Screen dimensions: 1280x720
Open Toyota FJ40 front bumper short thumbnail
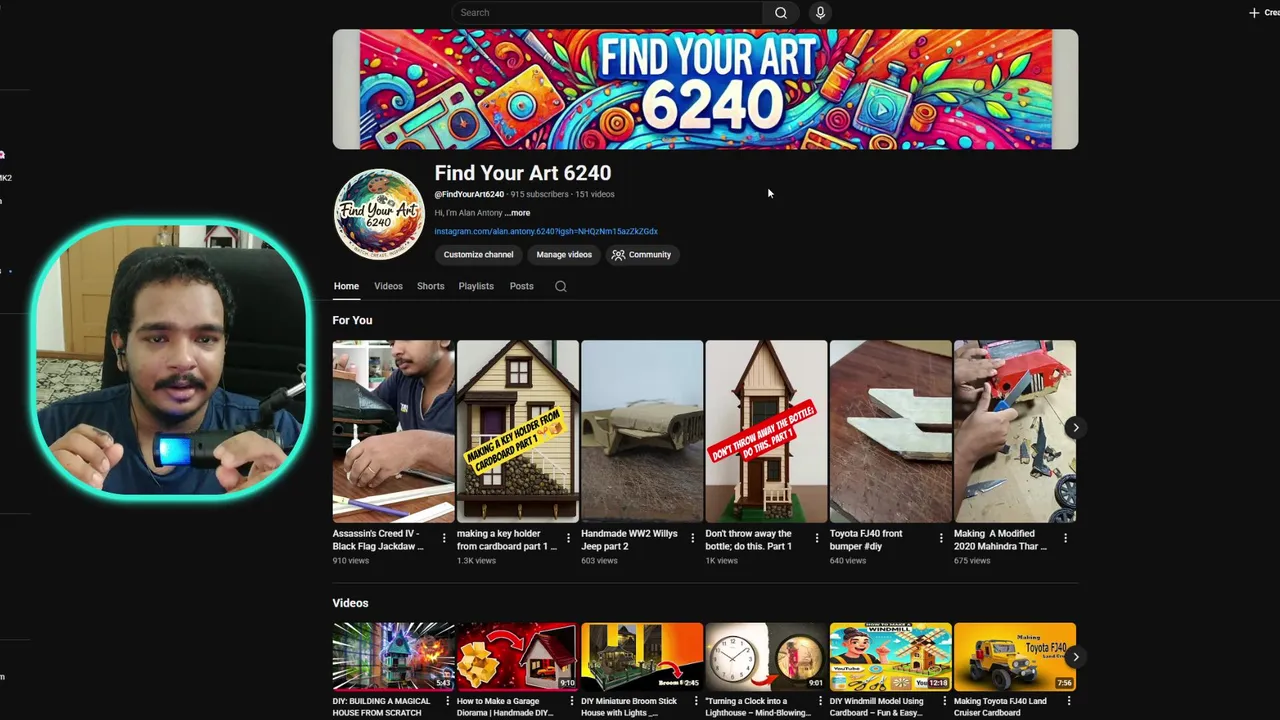coord(890,431)
